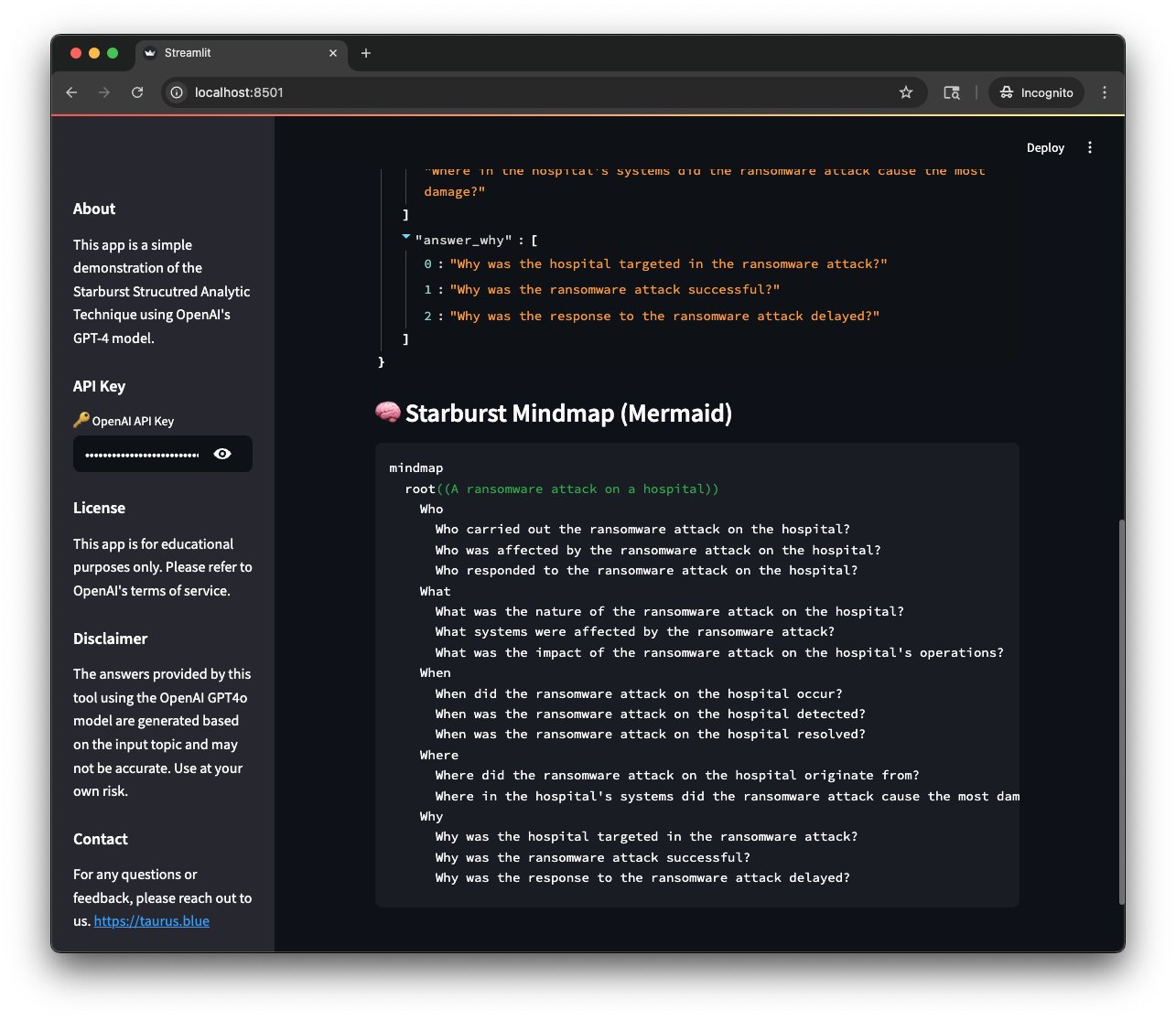Open the taurus.blue contact link
Screen dimensions: 1176x1020
tap(152, 921)
